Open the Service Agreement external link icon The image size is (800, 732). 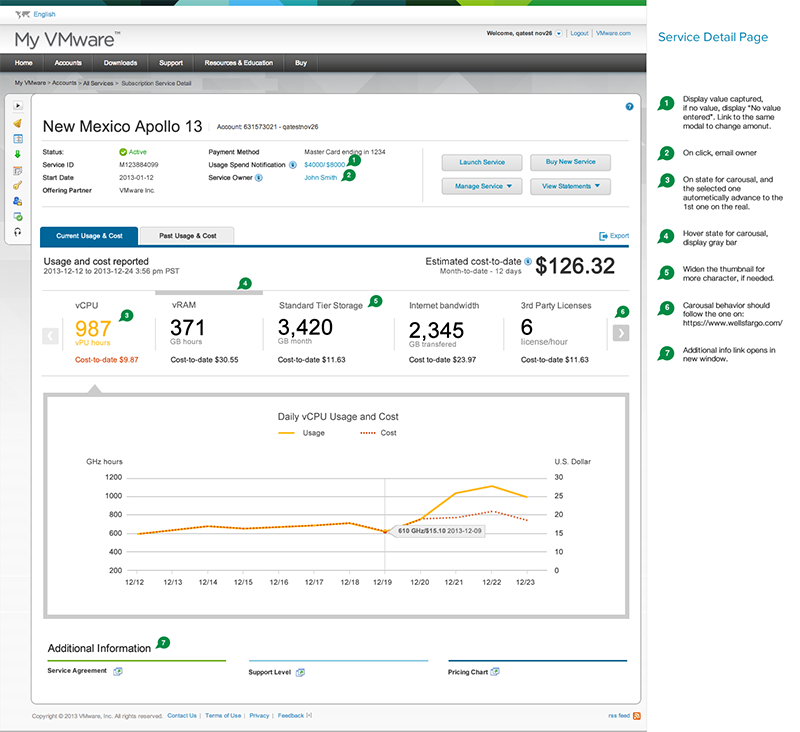117,671
